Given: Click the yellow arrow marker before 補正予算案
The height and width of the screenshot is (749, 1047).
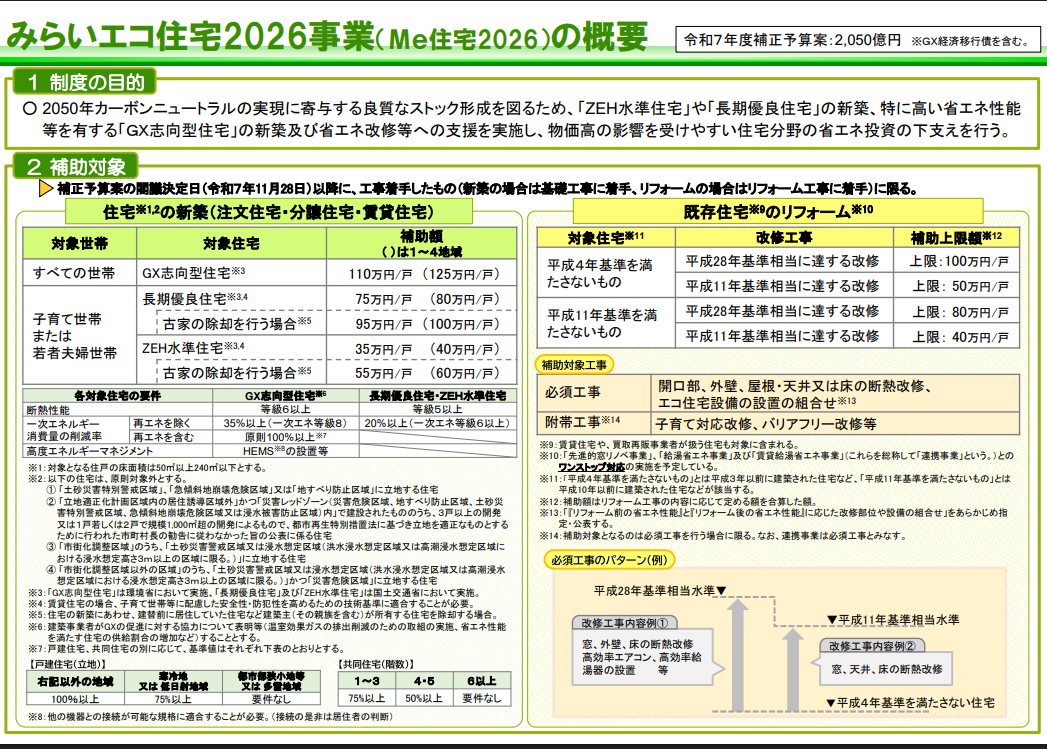Looking at the screenshot, I should (x=45, y=187).
